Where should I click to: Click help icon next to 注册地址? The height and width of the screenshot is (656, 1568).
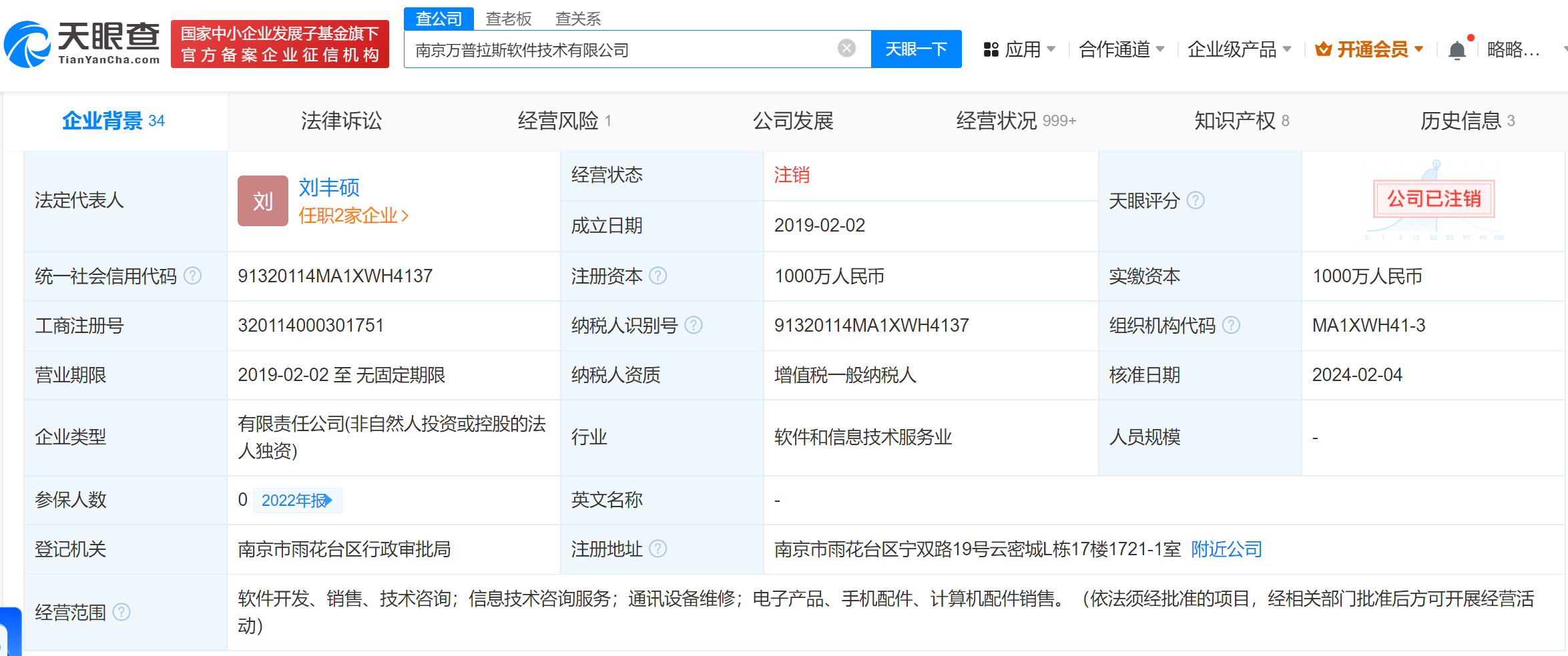658,549
